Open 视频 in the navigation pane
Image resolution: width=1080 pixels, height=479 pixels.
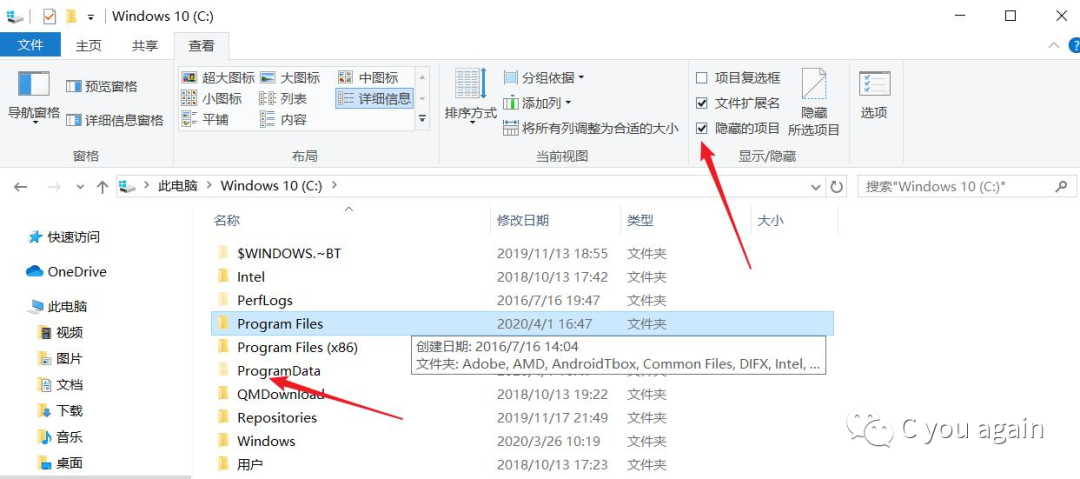61,333
